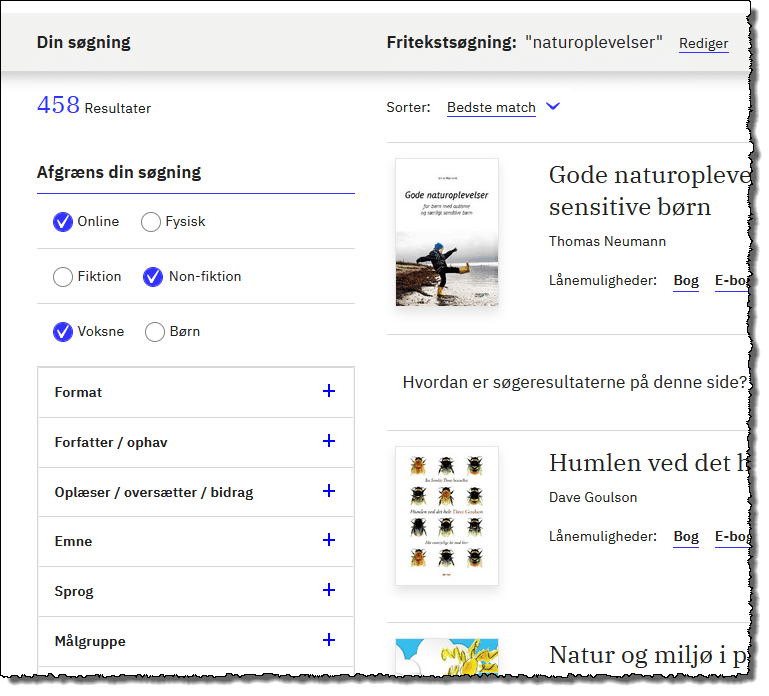Open the Gode naturoplevelser book cover

click(447, 232)
